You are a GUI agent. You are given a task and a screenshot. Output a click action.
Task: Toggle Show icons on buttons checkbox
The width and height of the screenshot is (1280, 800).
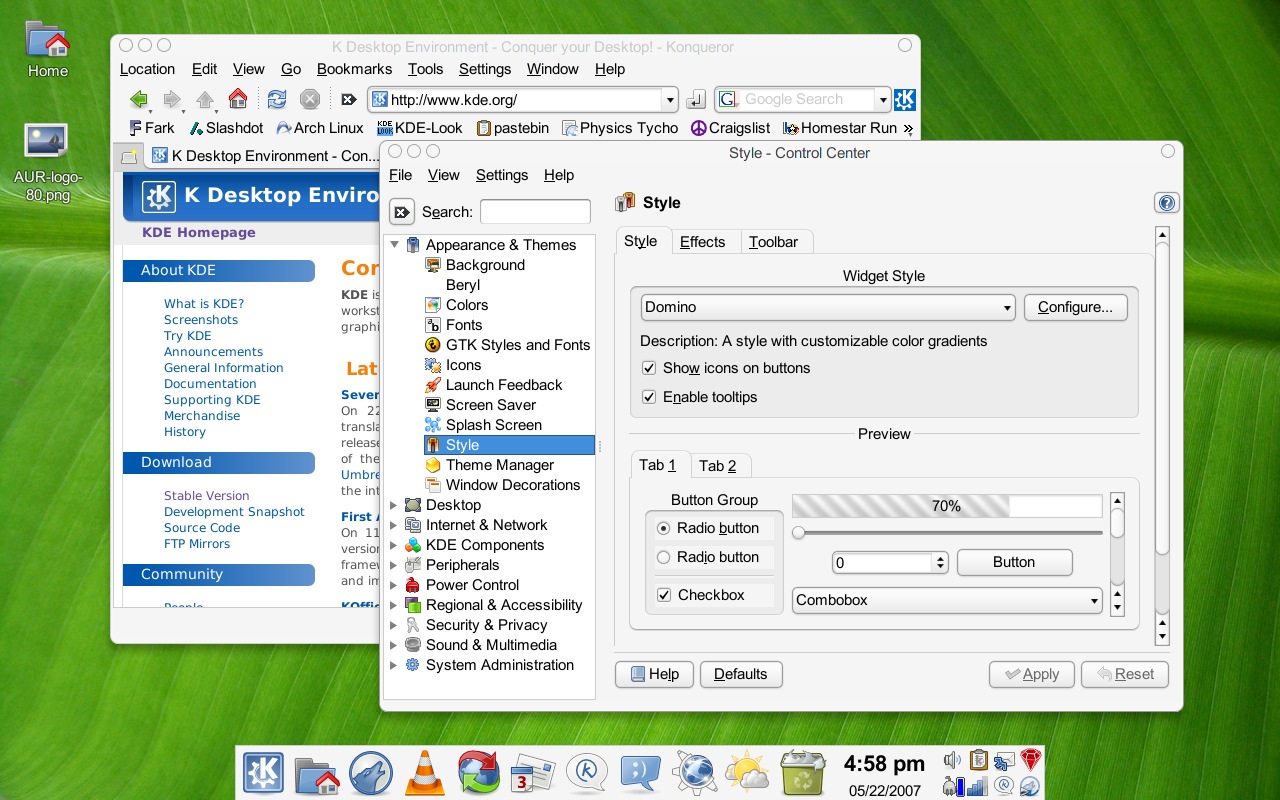(649, 368)
